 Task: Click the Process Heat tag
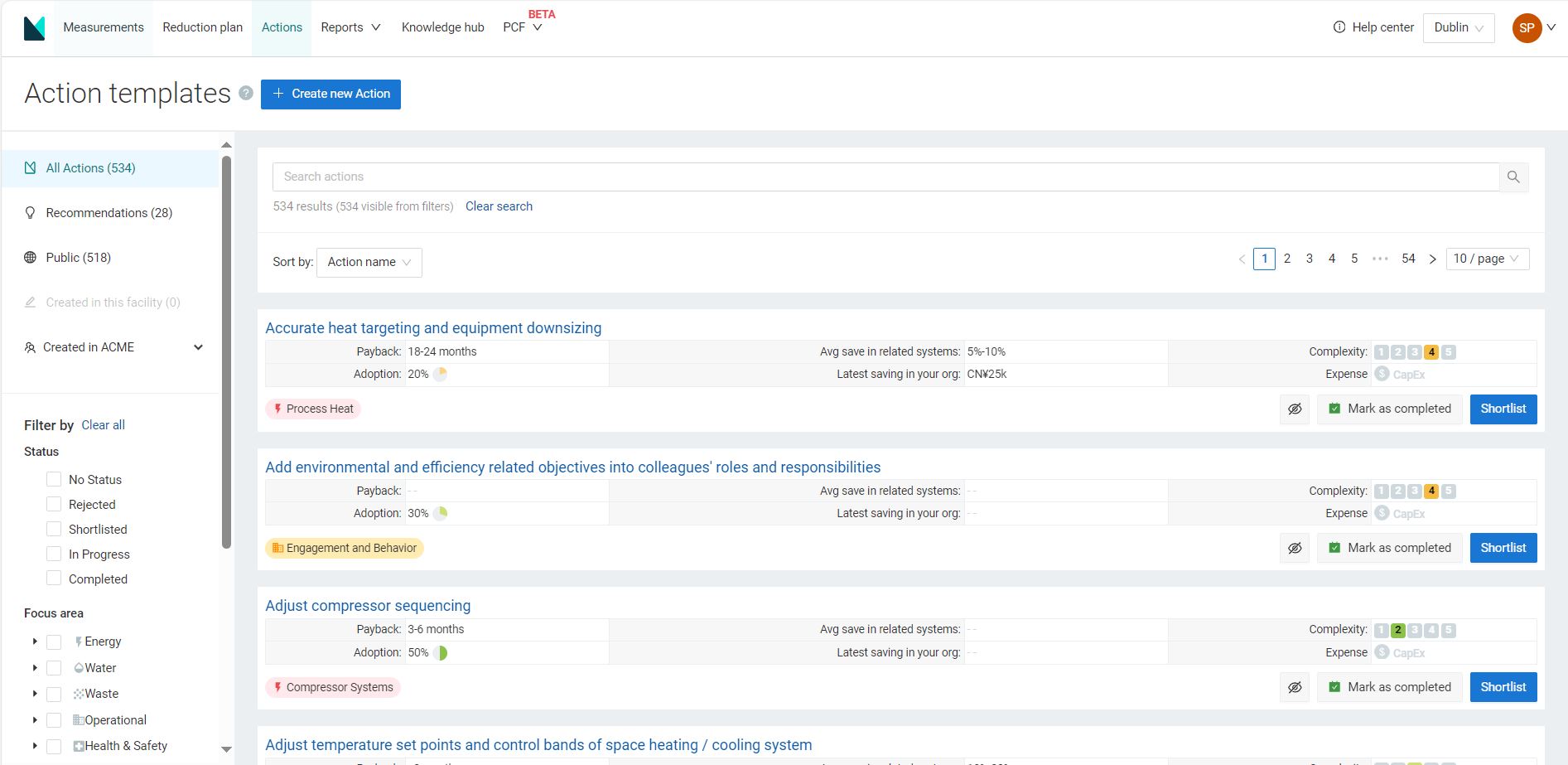(x=313, y=409)
